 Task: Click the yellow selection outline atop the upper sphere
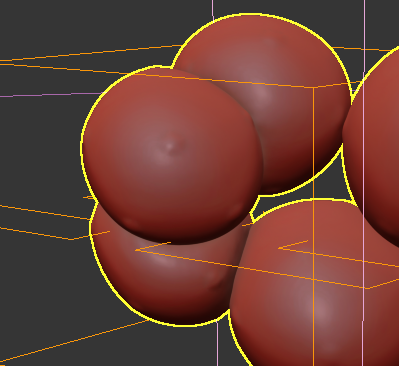(253, 15)
